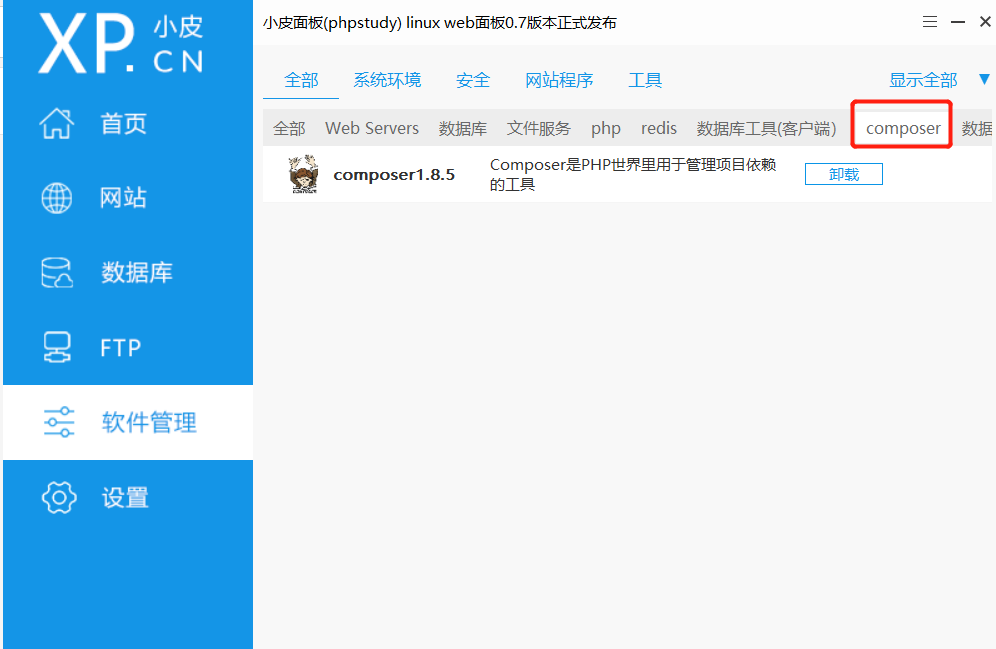The image size is (996, 649).
Task: Open the 设置 settings panel
Action: 122,497
